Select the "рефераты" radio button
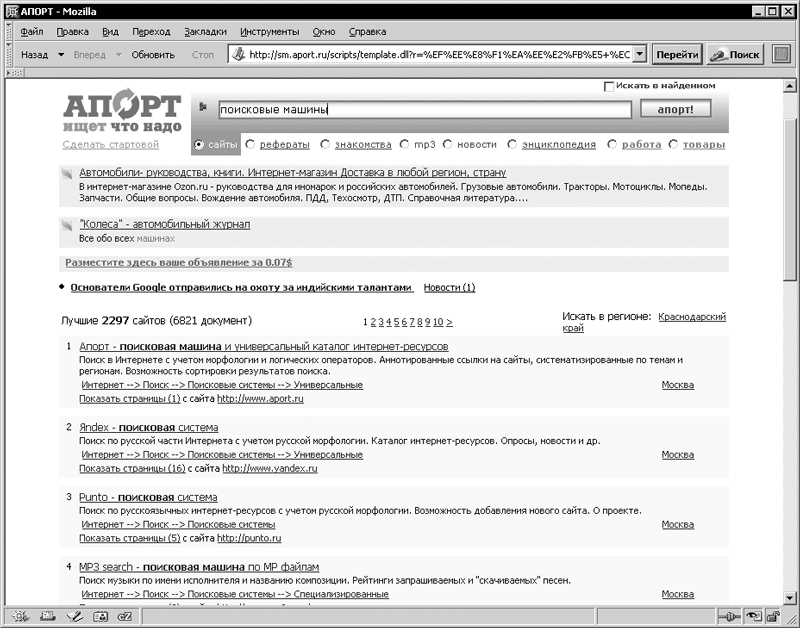The image size is (800, 628). (x=249, y=145)
